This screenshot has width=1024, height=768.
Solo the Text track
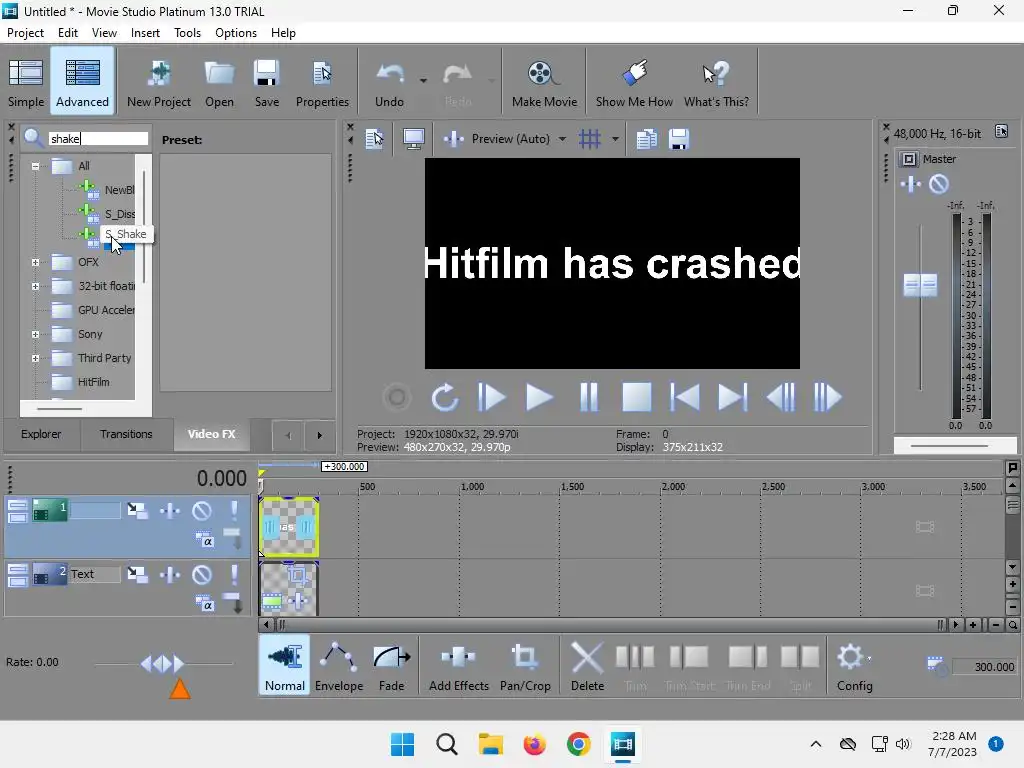[233, 575]
